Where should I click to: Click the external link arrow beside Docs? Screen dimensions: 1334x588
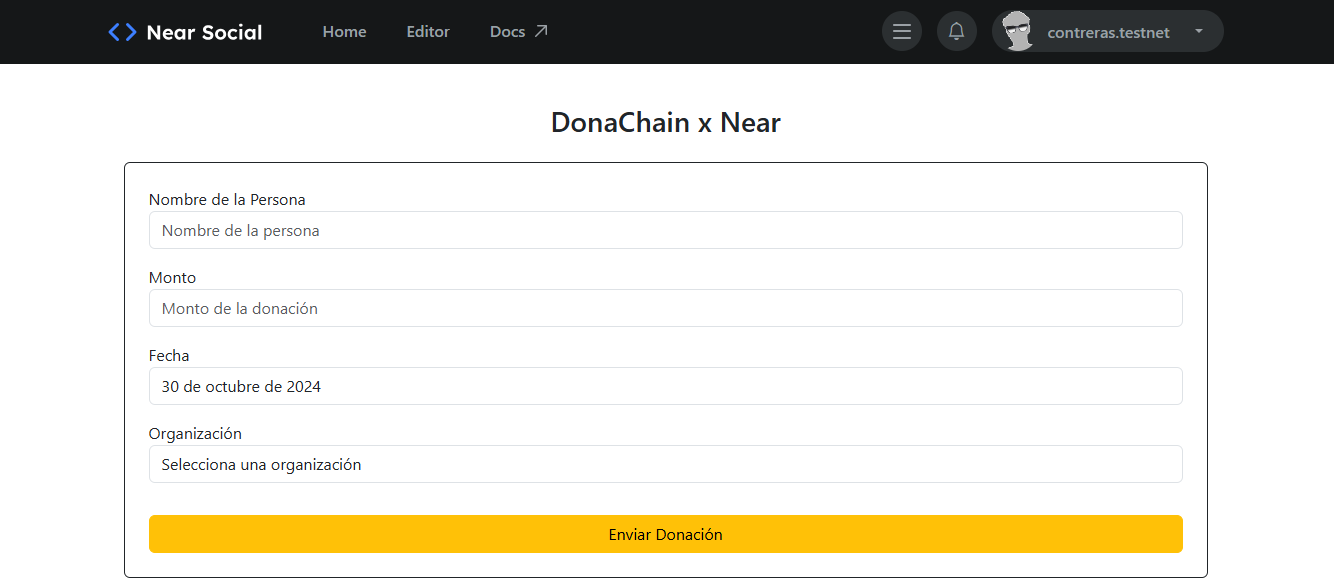[x=541, y=30]
